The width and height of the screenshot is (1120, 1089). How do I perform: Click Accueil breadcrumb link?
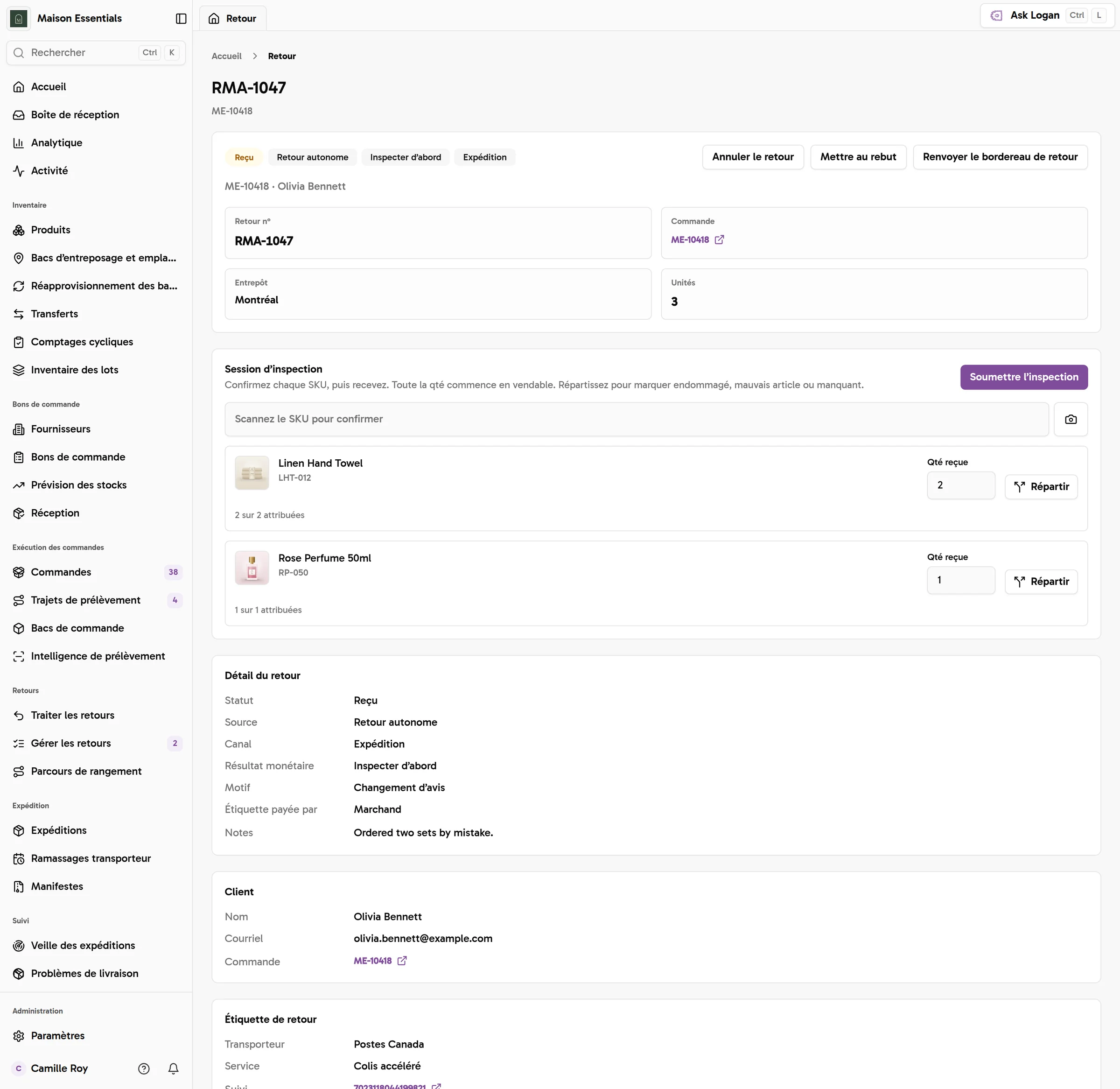(226, 56)
